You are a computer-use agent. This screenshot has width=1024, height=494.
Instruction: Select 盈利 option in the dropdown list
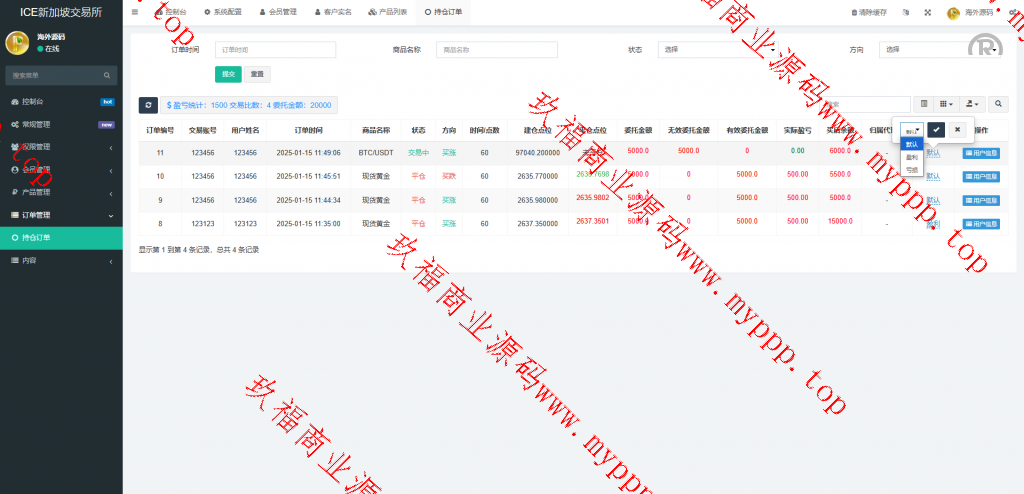(x=912, y=157)
